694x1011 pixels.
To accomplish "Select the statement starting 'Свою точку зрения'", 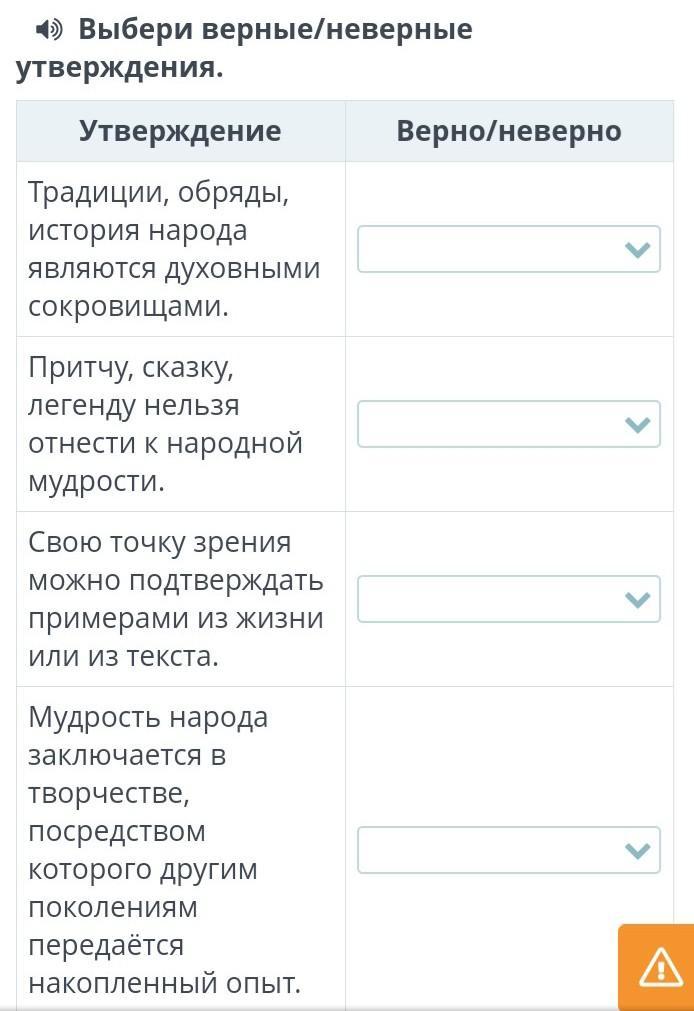I will 175,599.
